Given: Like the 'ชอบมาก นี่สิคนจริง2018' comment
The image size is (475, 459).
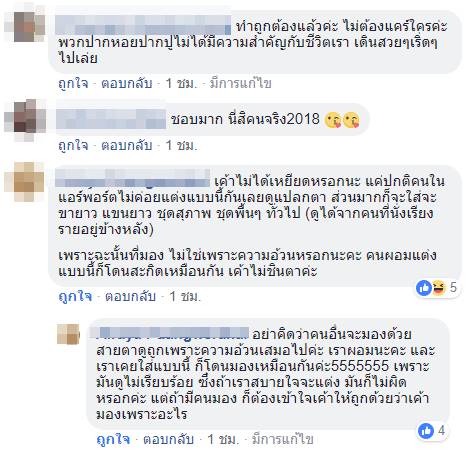Looking at the screenshot, I should click(x=73, y=145).
